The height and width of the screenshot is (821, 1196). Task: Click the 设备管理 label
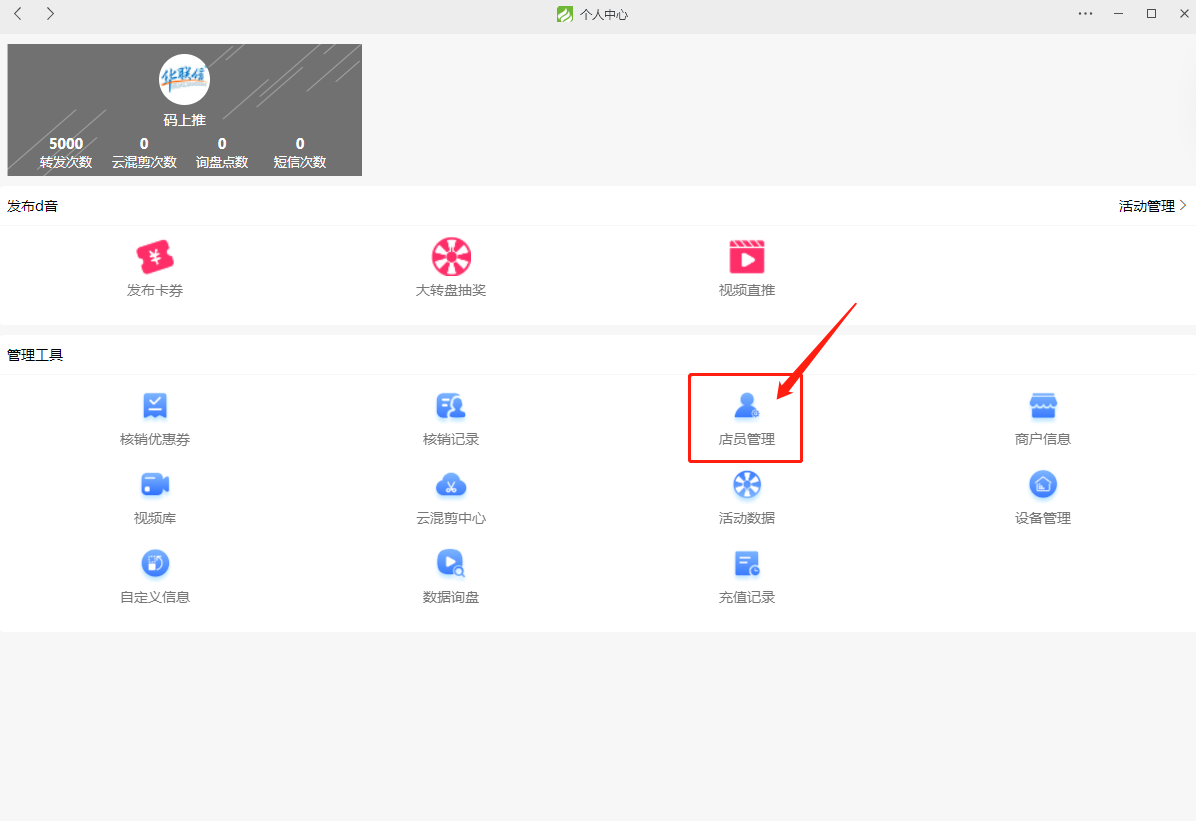[x=1043, y=518]
